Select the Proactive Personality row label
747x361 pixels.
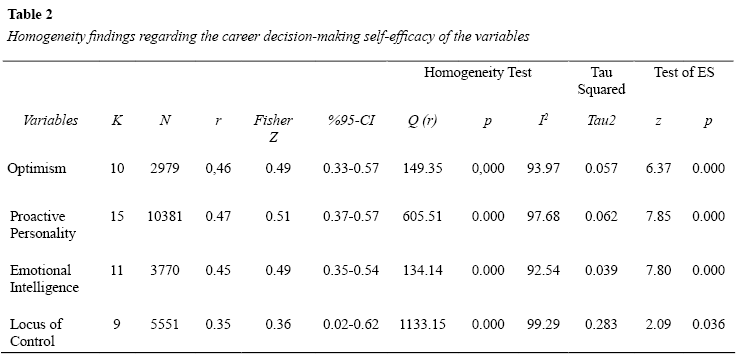click(43, 225)
